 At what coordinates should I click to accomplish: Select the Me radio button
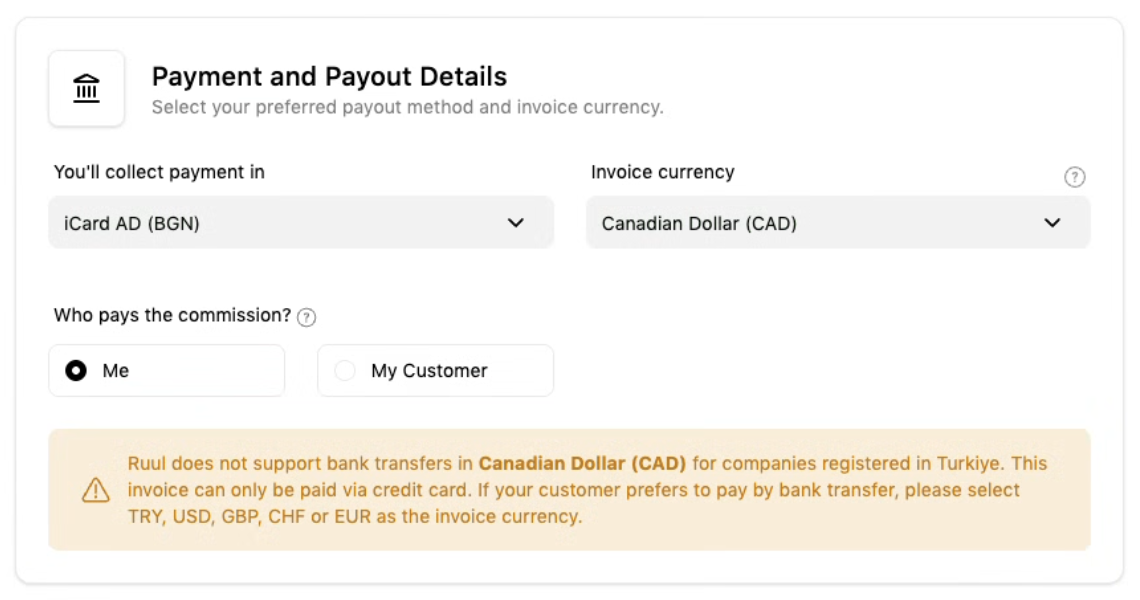click(76, 371)
